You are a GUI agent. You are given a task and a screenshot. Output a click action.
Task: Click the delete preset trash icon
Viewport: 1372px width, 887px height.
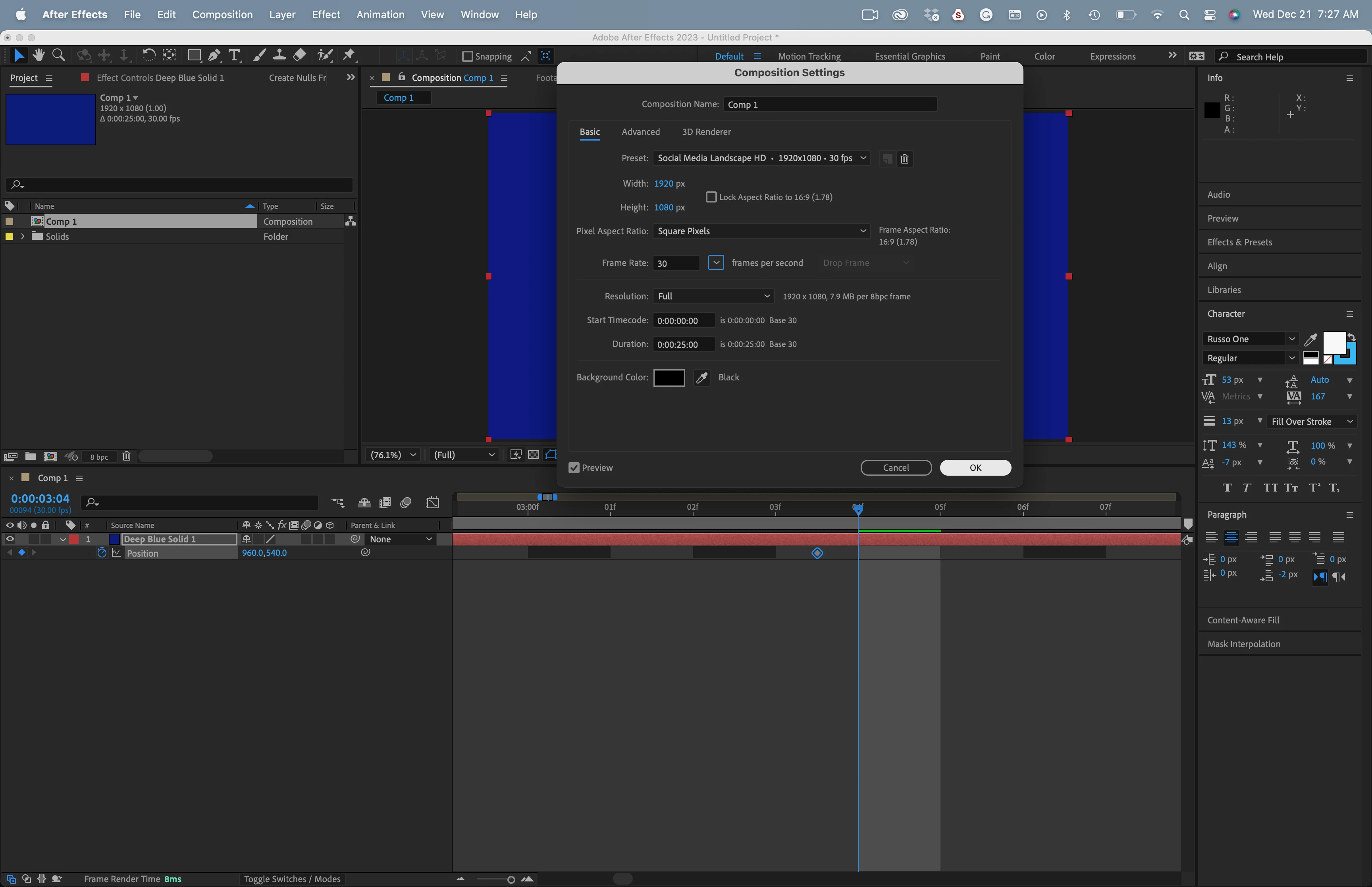(904, 159)
